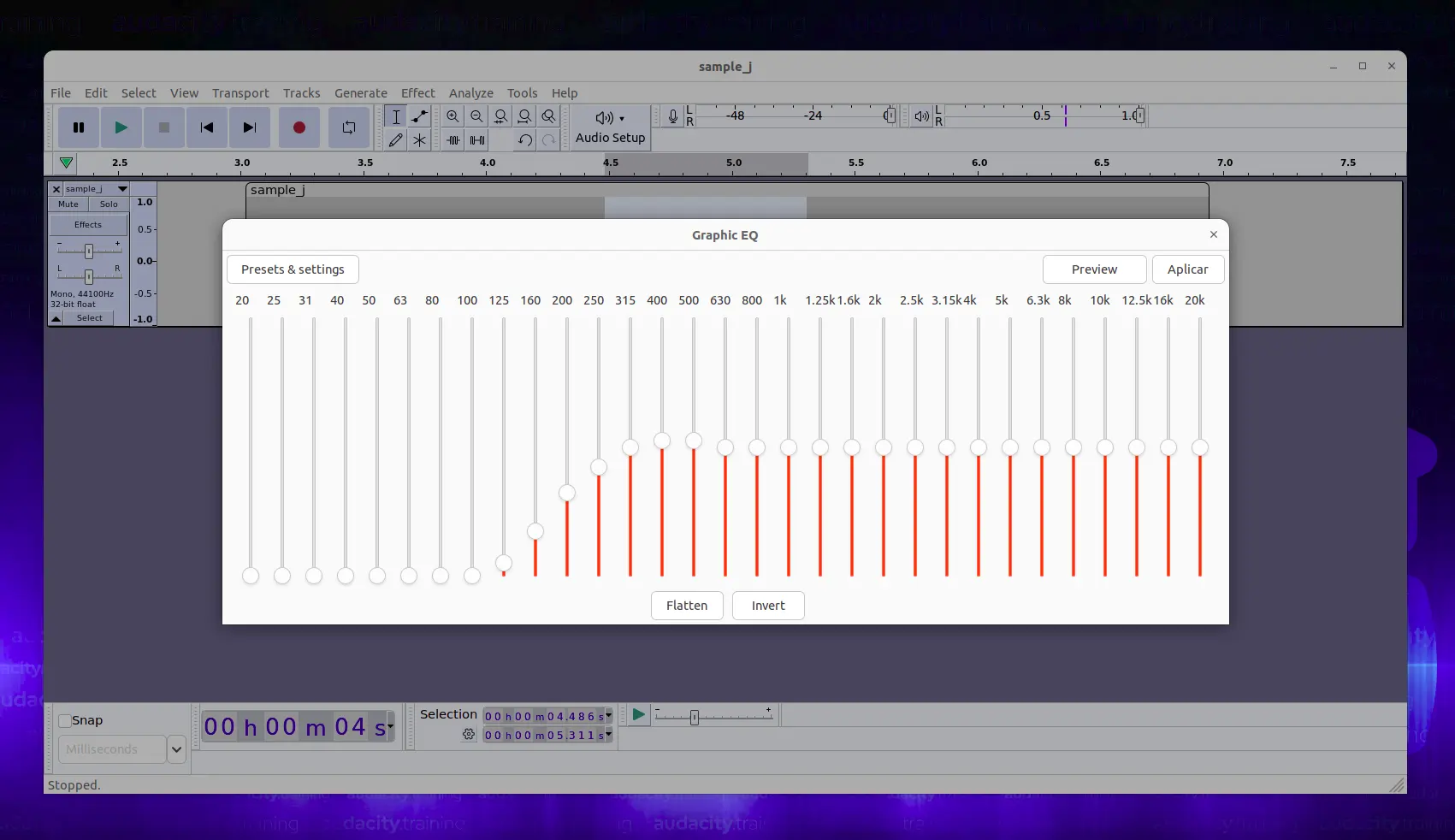Open the snap units dropdown arrow
This screenshot has height=840, width=1455.
[x=176, y=749]
